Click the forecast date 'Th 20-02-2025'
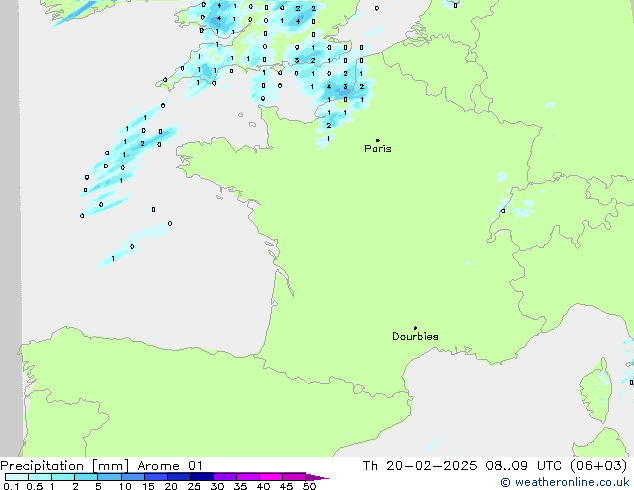Viewport: 634px width, 490px height. (x=420, y=466)
